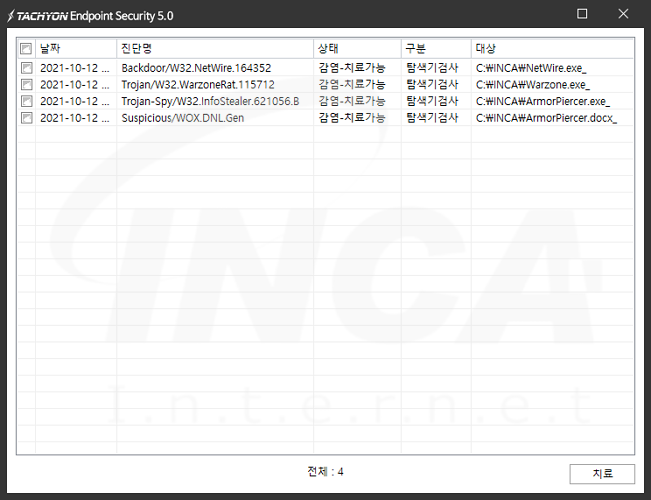This screenshot has width=651, height=500.
Task: Click the 전체 : 4 total count label
Action: tap(325, 472)
